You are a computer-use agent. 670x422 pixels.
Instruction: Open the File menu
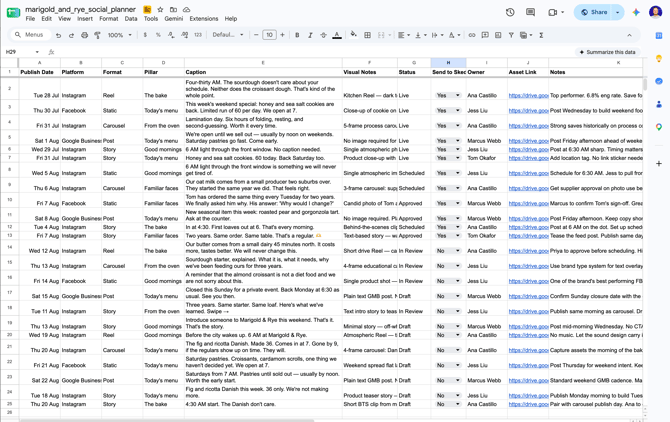tap(30, 19)
